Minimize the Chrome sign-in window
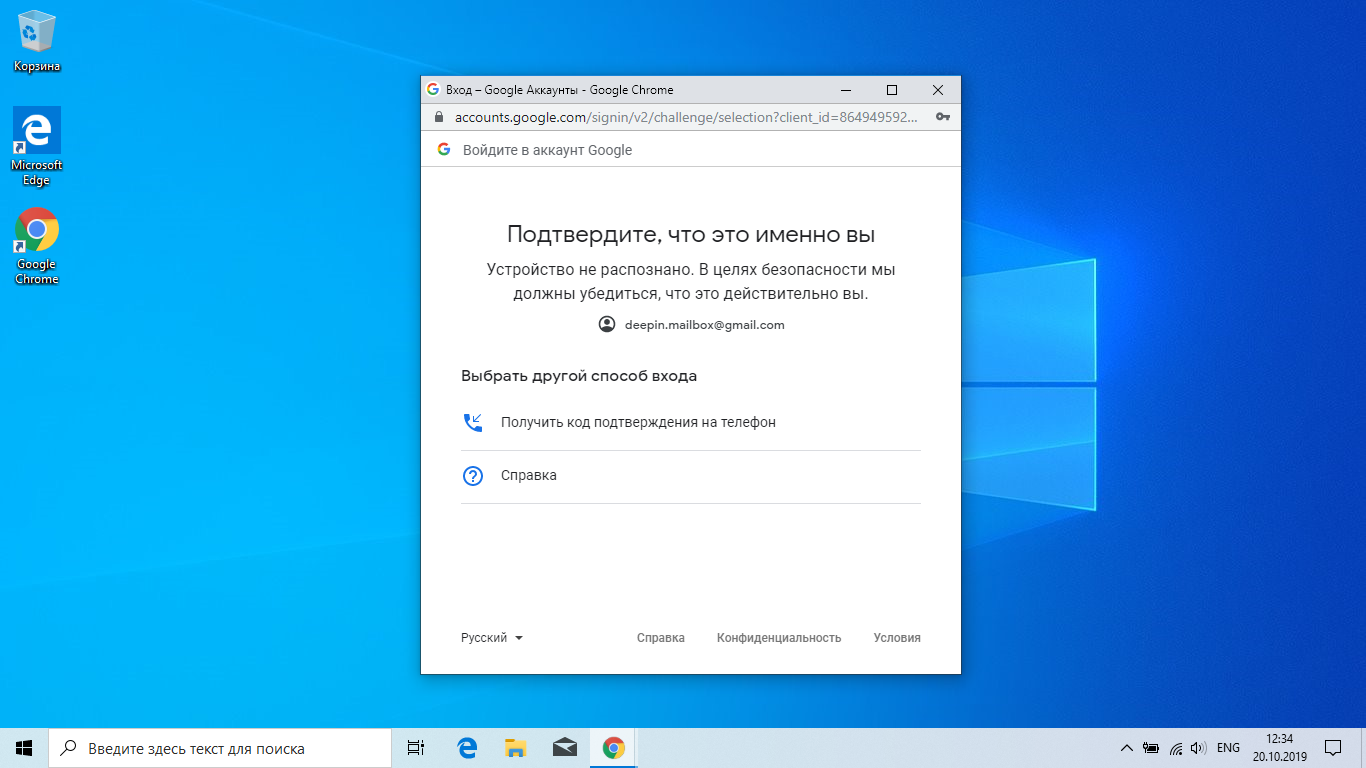The width and height of the screenshot is (1366, 768). pyautogui.click(x=846, y=90)
